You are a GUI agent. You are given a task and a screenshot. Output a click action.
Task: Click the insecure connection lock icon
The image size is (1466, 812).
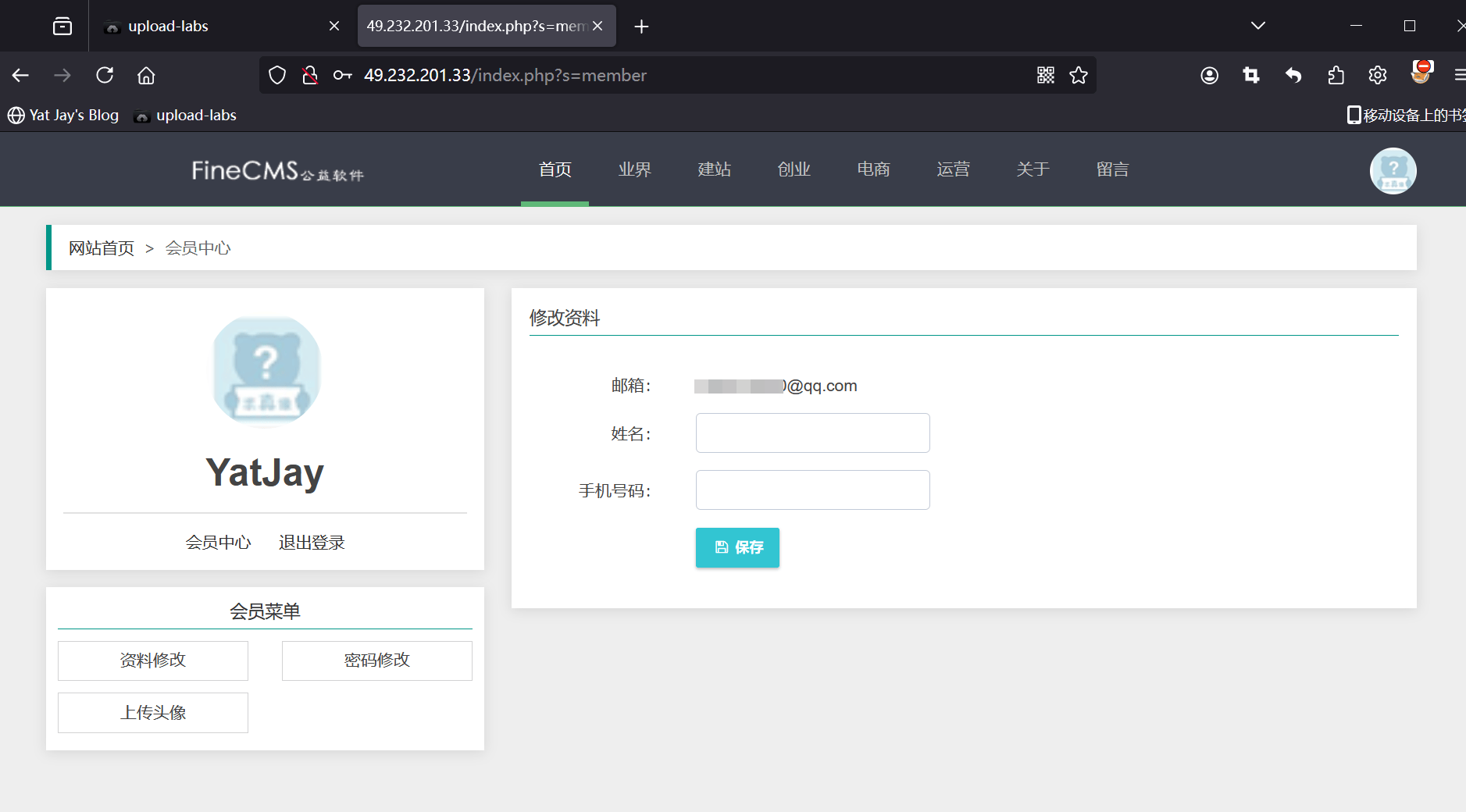click(310, 75)
